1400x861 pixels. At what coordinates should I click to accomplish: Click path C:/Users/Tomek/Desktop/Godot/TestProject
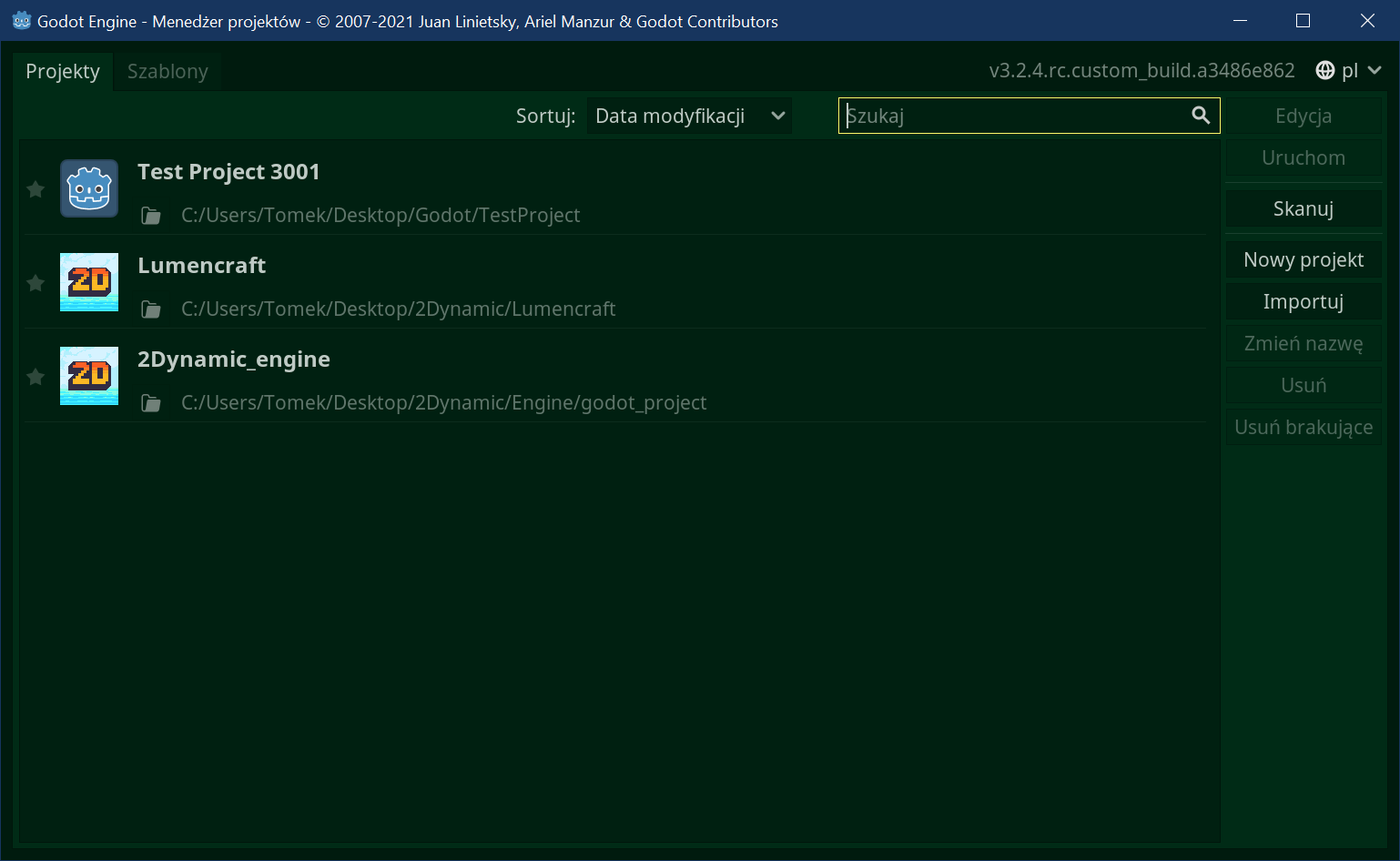click(380, 216)
